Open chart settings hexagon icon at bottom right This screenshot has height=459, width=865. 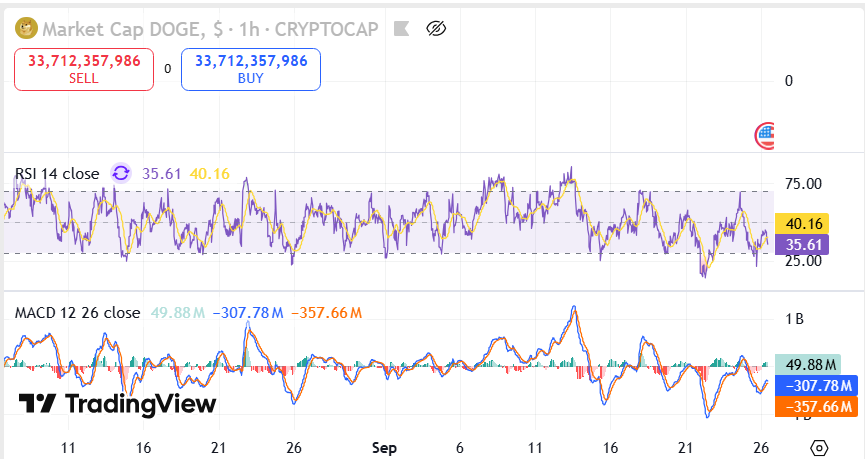[819, 447]
